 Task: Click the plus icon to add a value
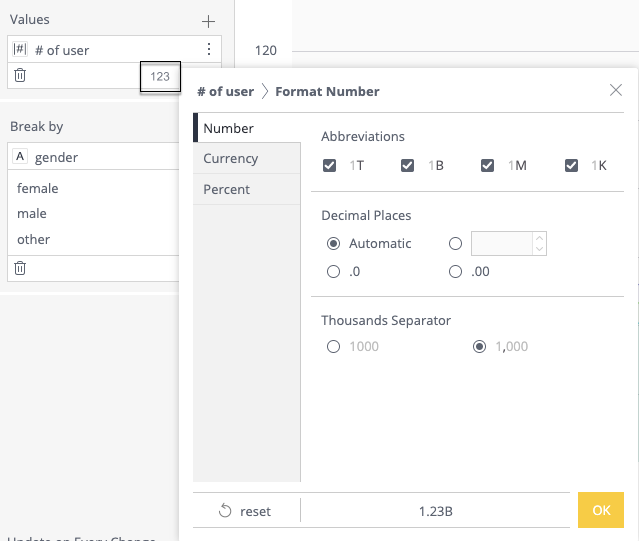point(208,21)
